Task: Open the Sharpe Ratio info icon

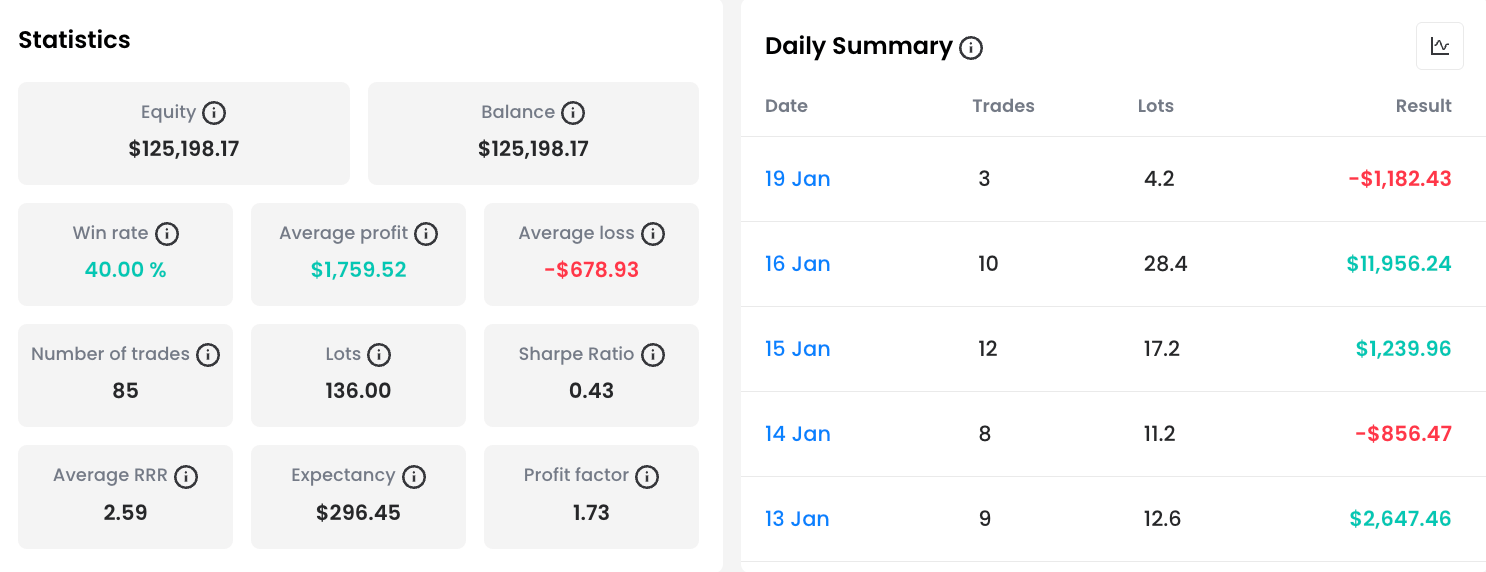Action: (x=653, y=355)
